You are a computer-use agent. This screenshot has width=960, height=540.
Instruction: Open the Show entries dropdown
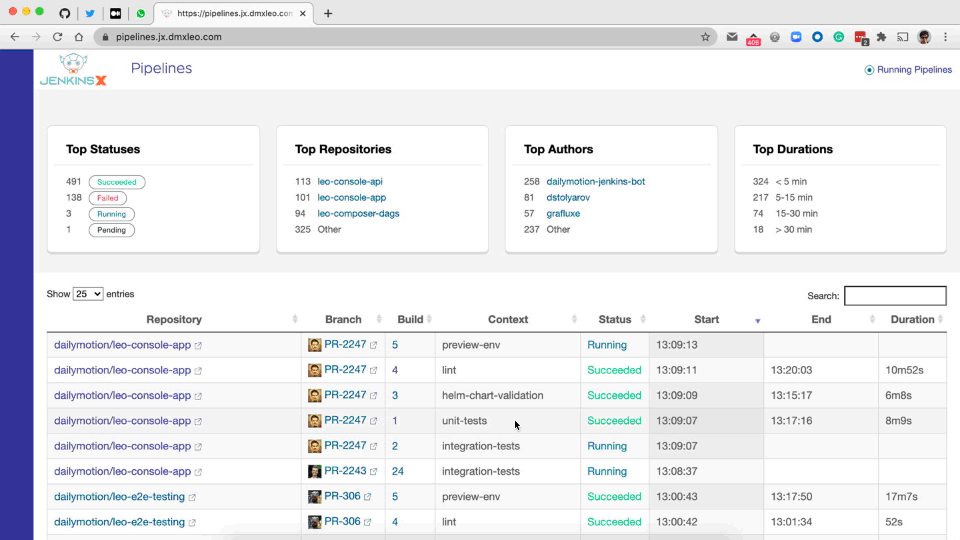point(88,294)
